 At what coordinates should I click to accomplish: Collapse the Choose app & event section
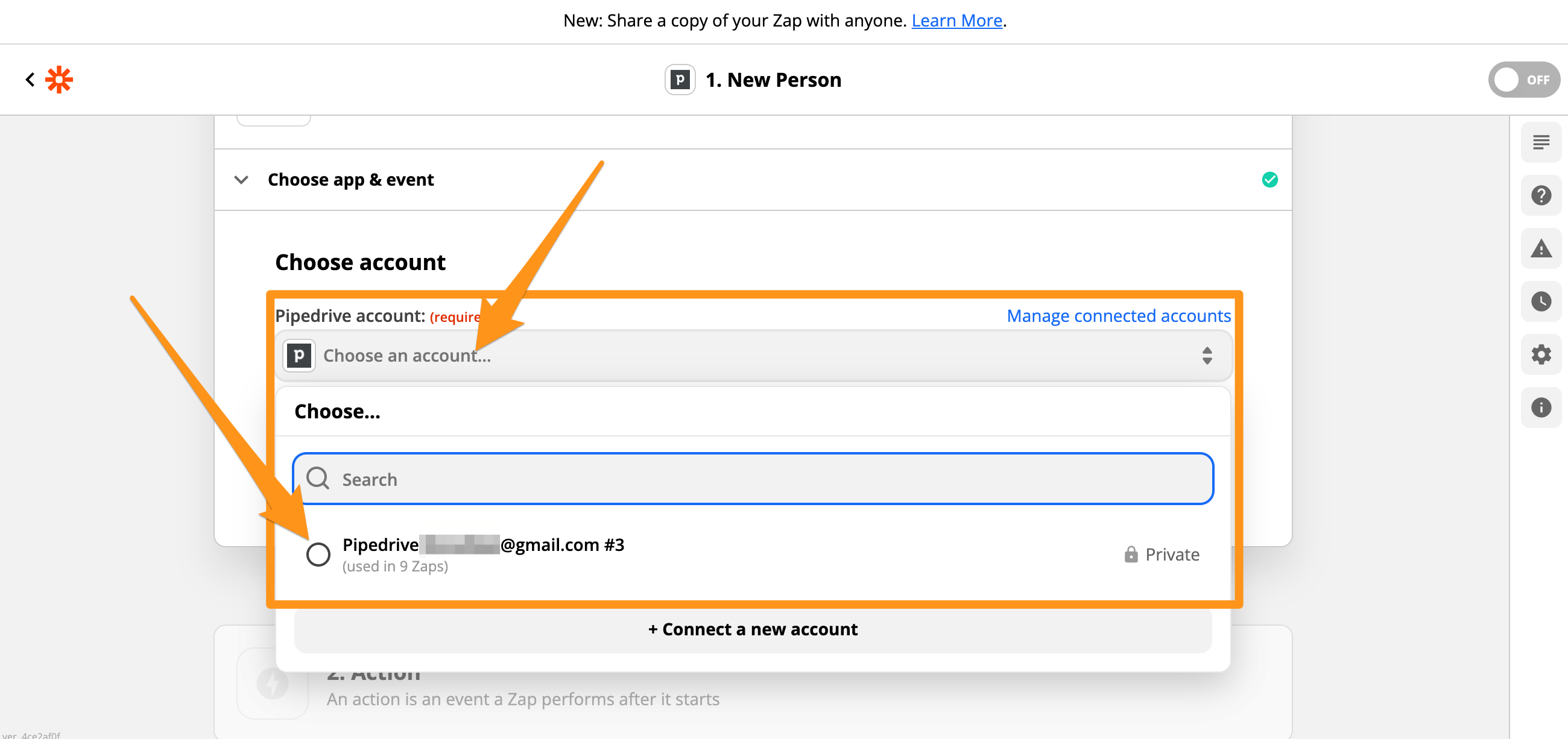pyautogui.click(x=241, y=180)
